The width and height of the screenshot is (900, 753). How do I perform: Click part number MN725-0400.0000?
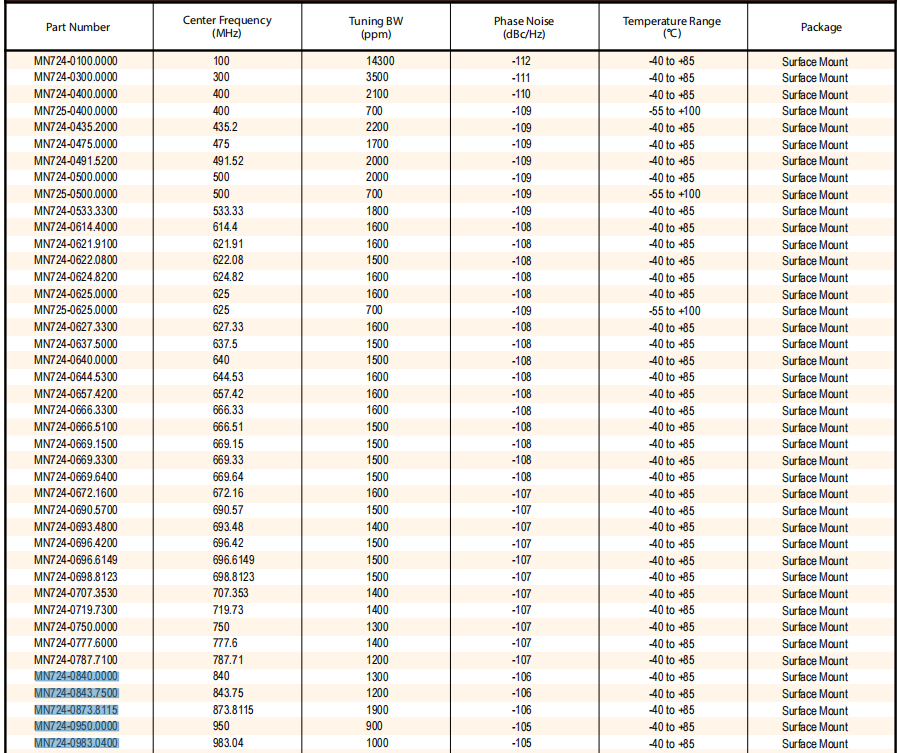point(76,111)
